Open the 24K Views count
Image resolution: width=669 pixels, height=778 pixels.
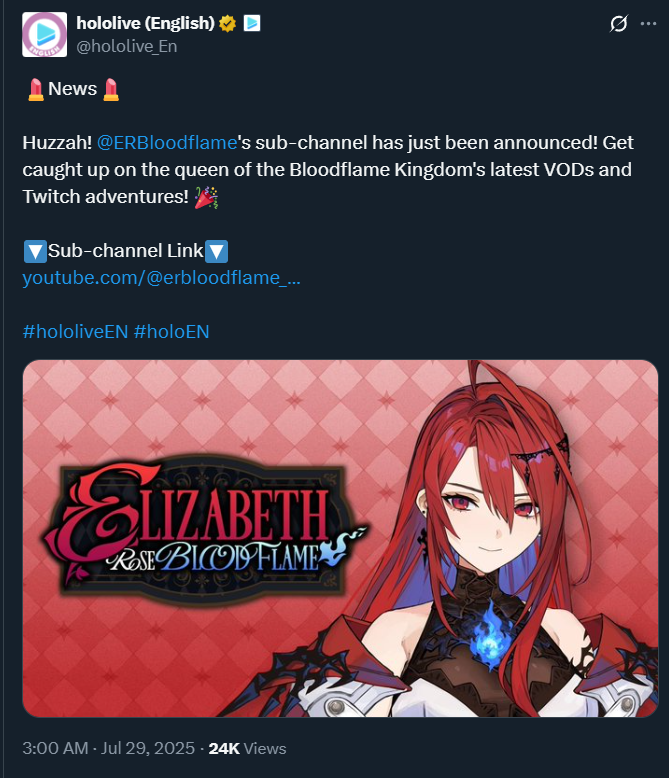point(247,748)
